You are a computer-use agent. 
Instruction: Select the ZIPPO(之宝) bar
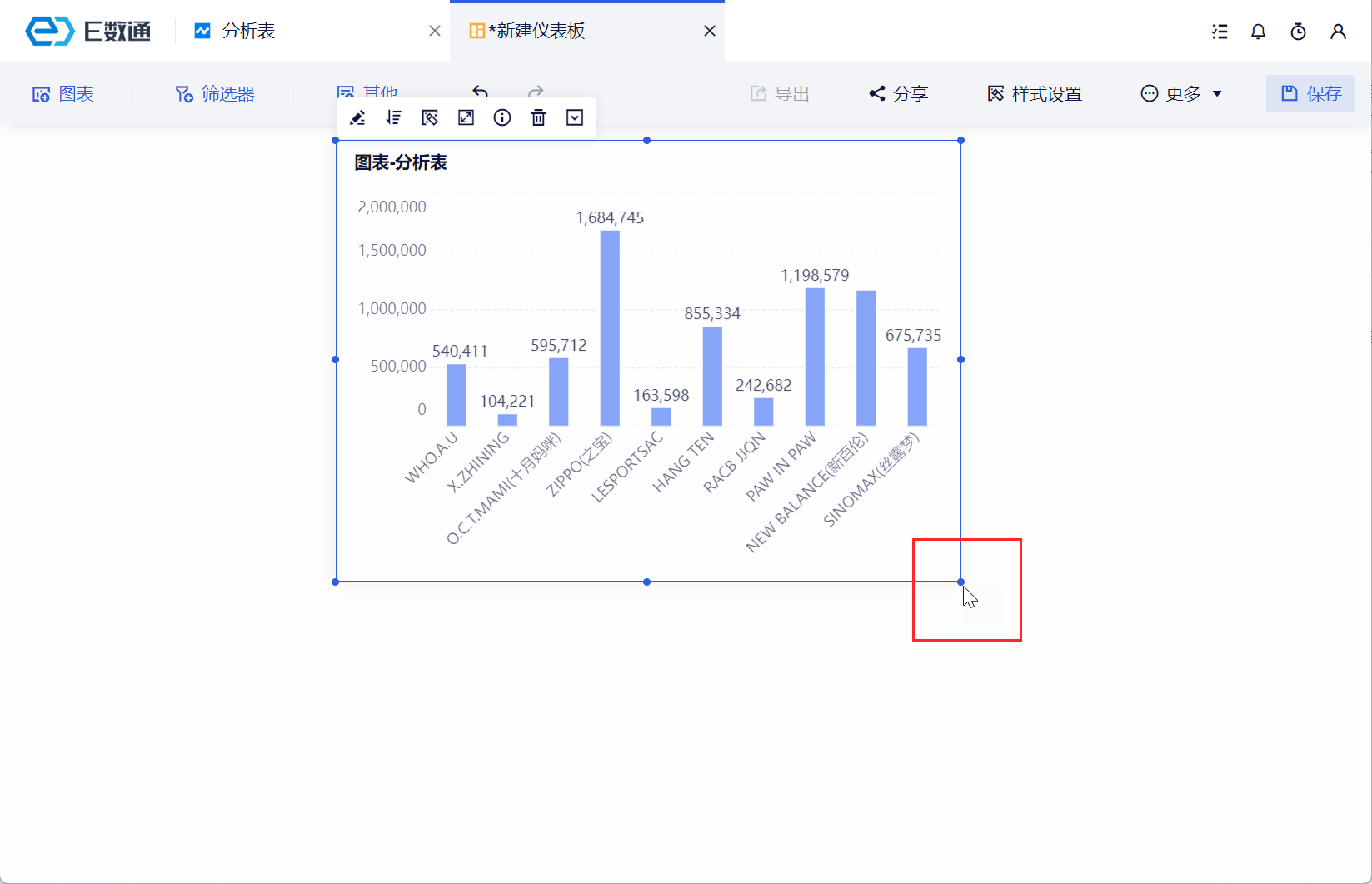coord(610,328)
